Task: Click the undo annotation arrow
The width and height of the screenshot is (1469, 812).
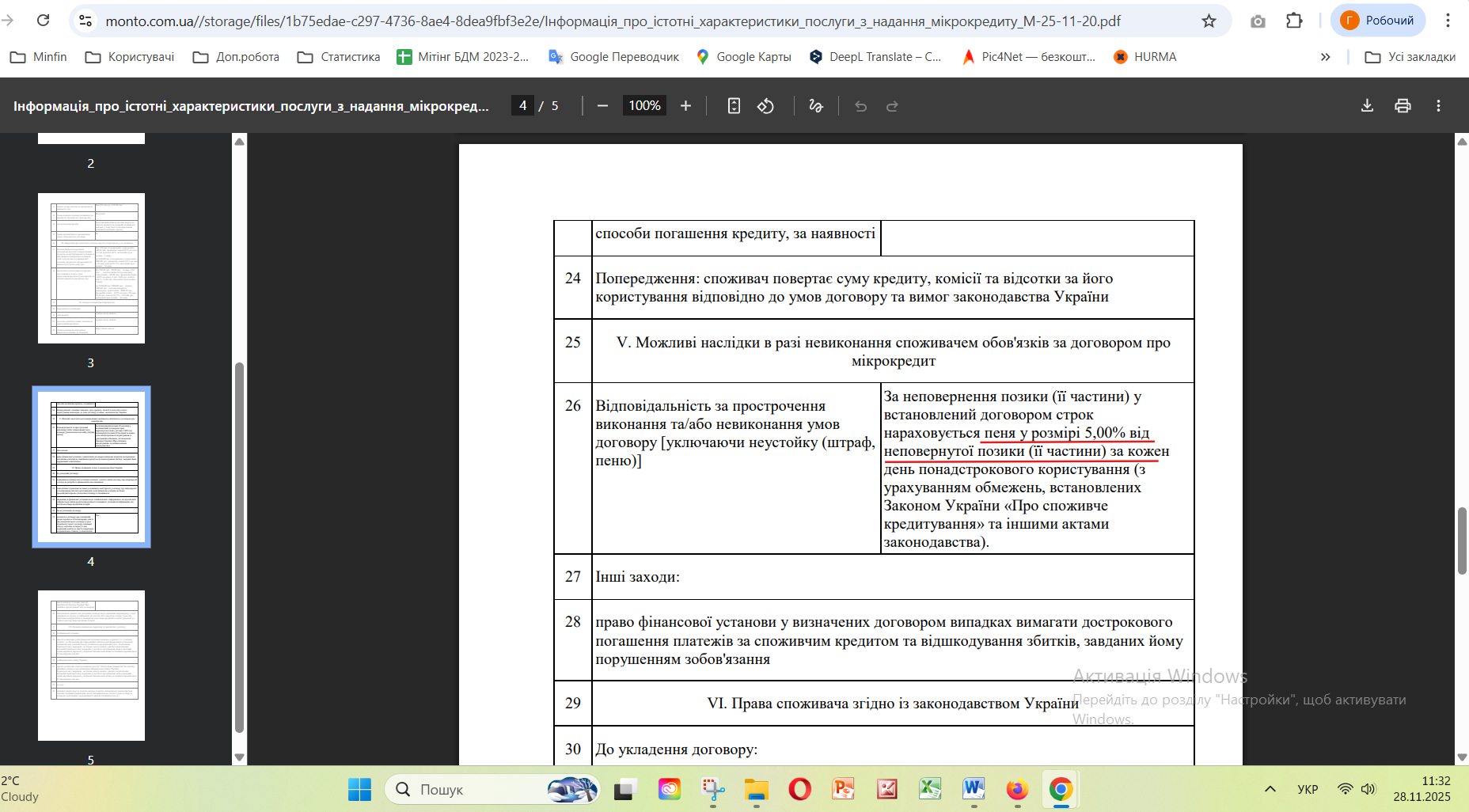Action: [x=861, y=106]
